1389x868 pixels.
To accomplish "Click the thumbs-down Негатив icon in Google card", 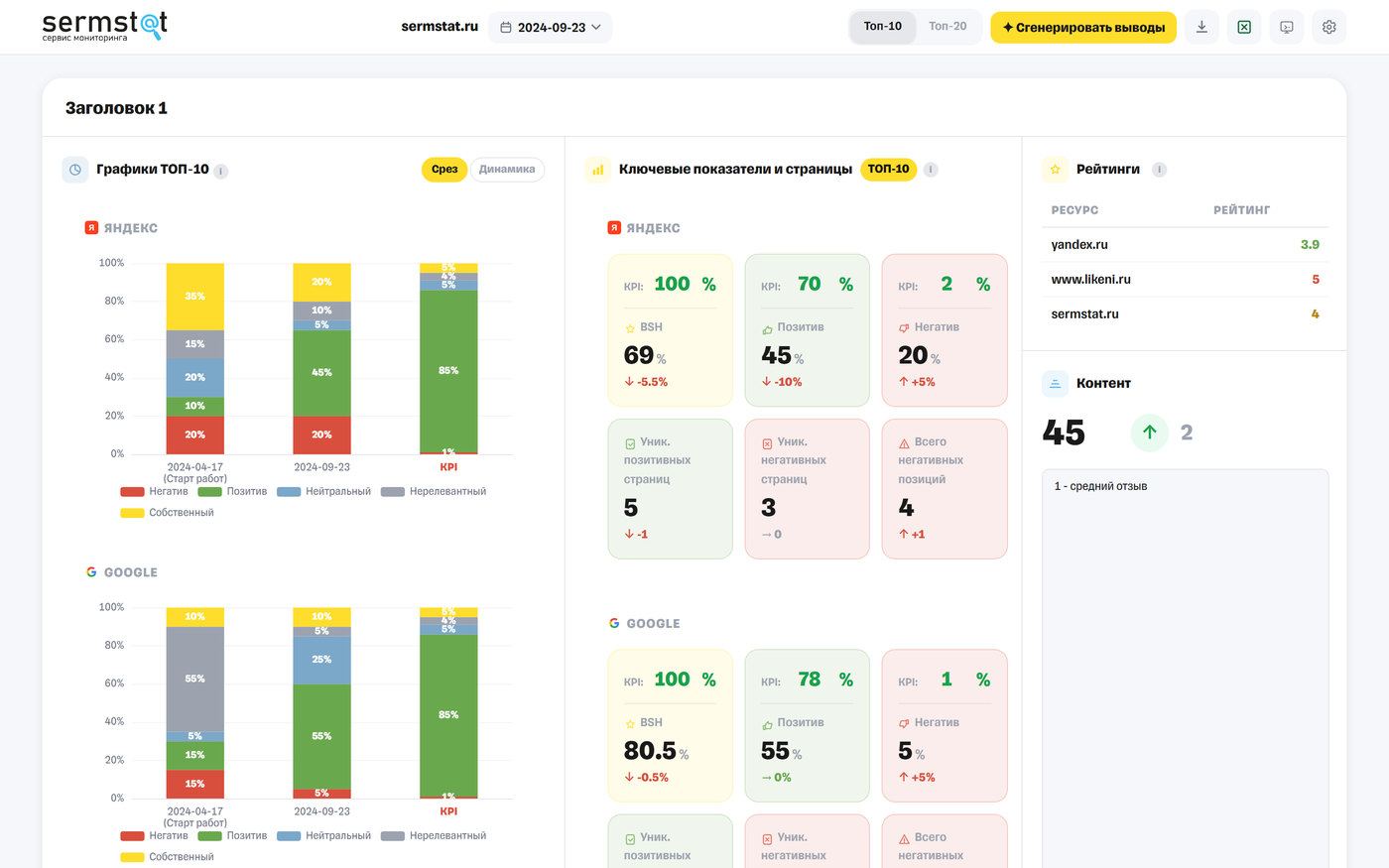I will pos(904,723).
